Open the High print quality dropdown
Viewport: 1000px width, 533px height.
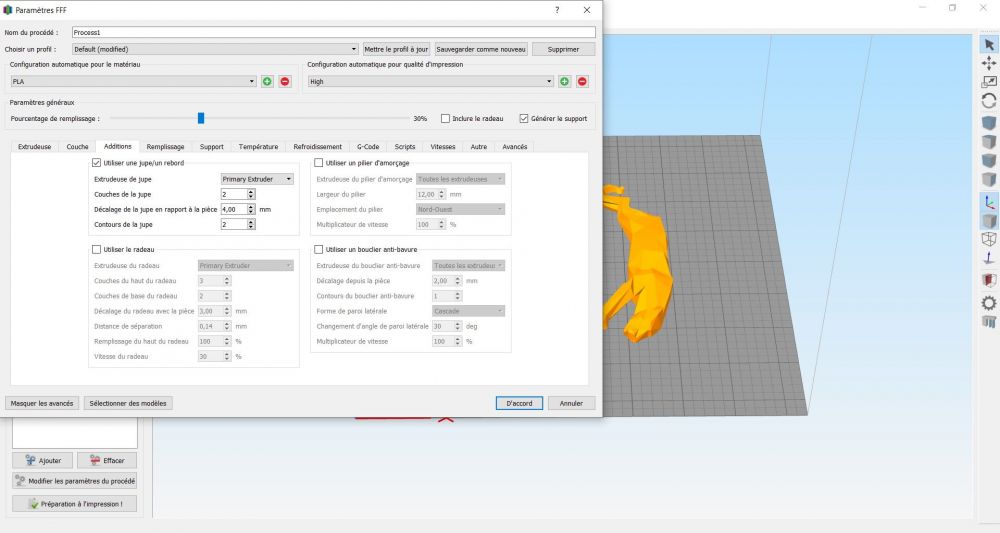coord(430,82)
